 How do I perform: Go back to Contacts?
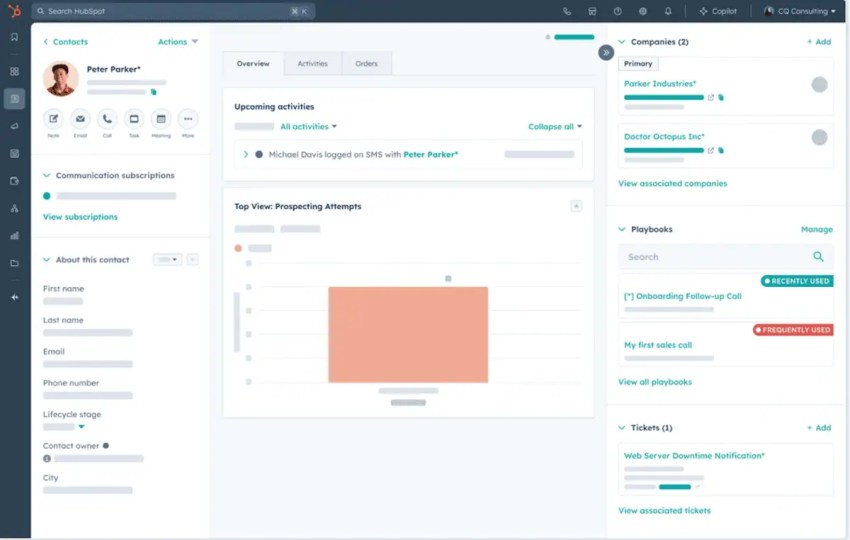(x=66, y=42)
